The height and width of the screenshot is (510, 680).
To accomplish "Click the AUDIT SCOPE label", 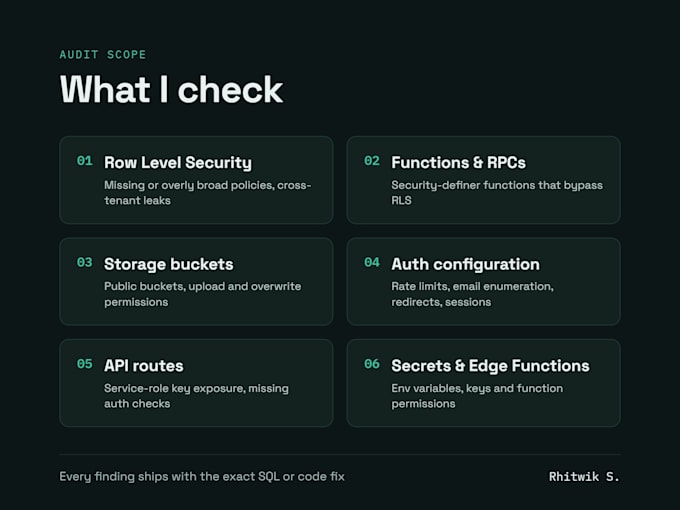I will [x=103, y=55].
